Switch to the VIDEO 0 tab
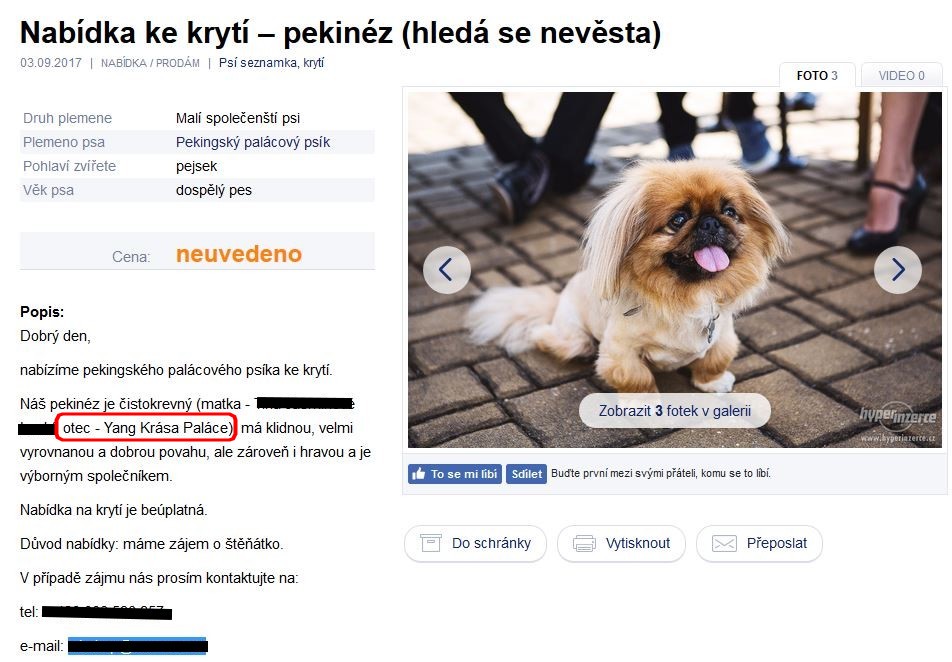 coord(901,75)
